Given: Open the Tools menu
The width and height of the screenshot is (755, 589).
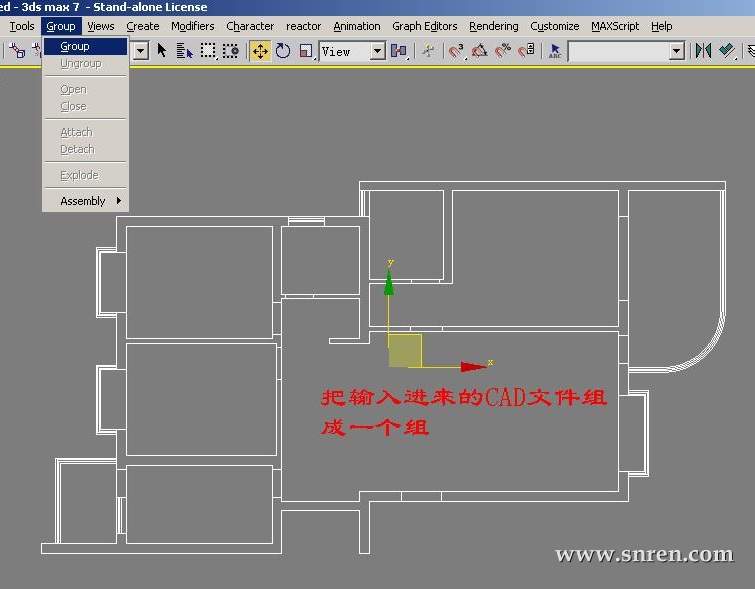Looking at the screenshot, I should (22, 26).
